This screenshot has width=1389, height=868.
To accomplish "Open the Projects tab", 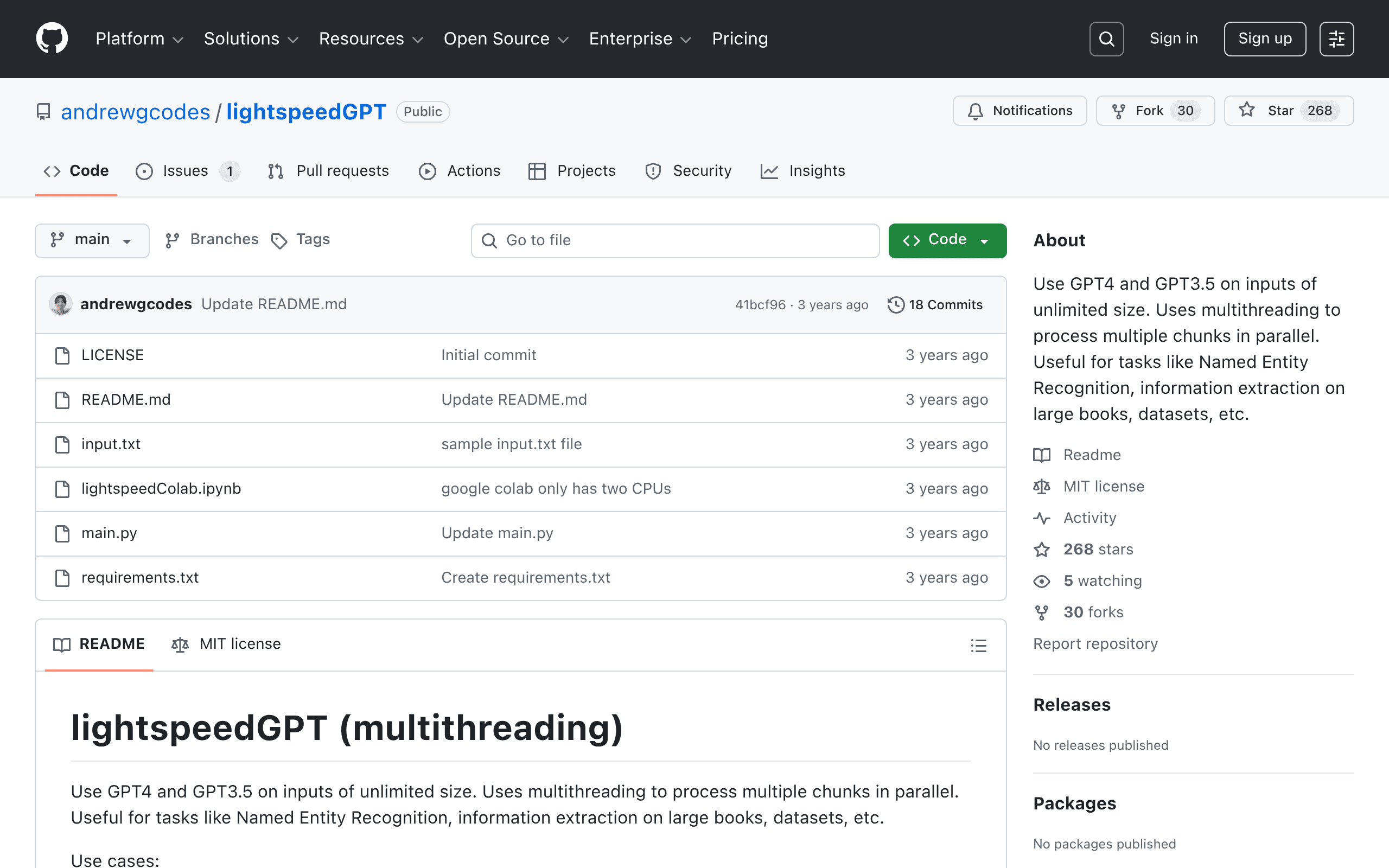I will coord(572,171).
